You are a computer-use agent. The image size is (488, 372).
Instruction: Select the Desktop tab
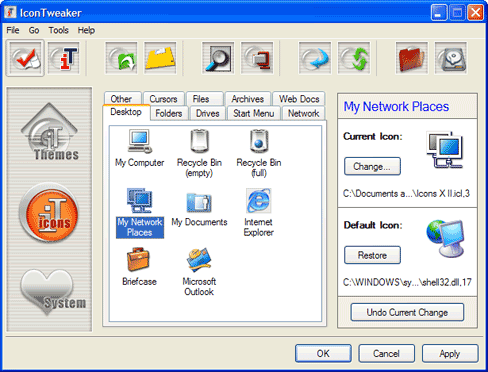[x=126, y=112]
